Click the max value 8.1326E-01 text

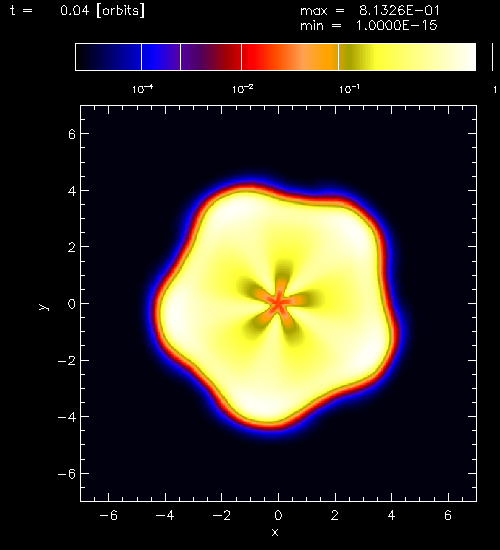(x=399, y=11)
